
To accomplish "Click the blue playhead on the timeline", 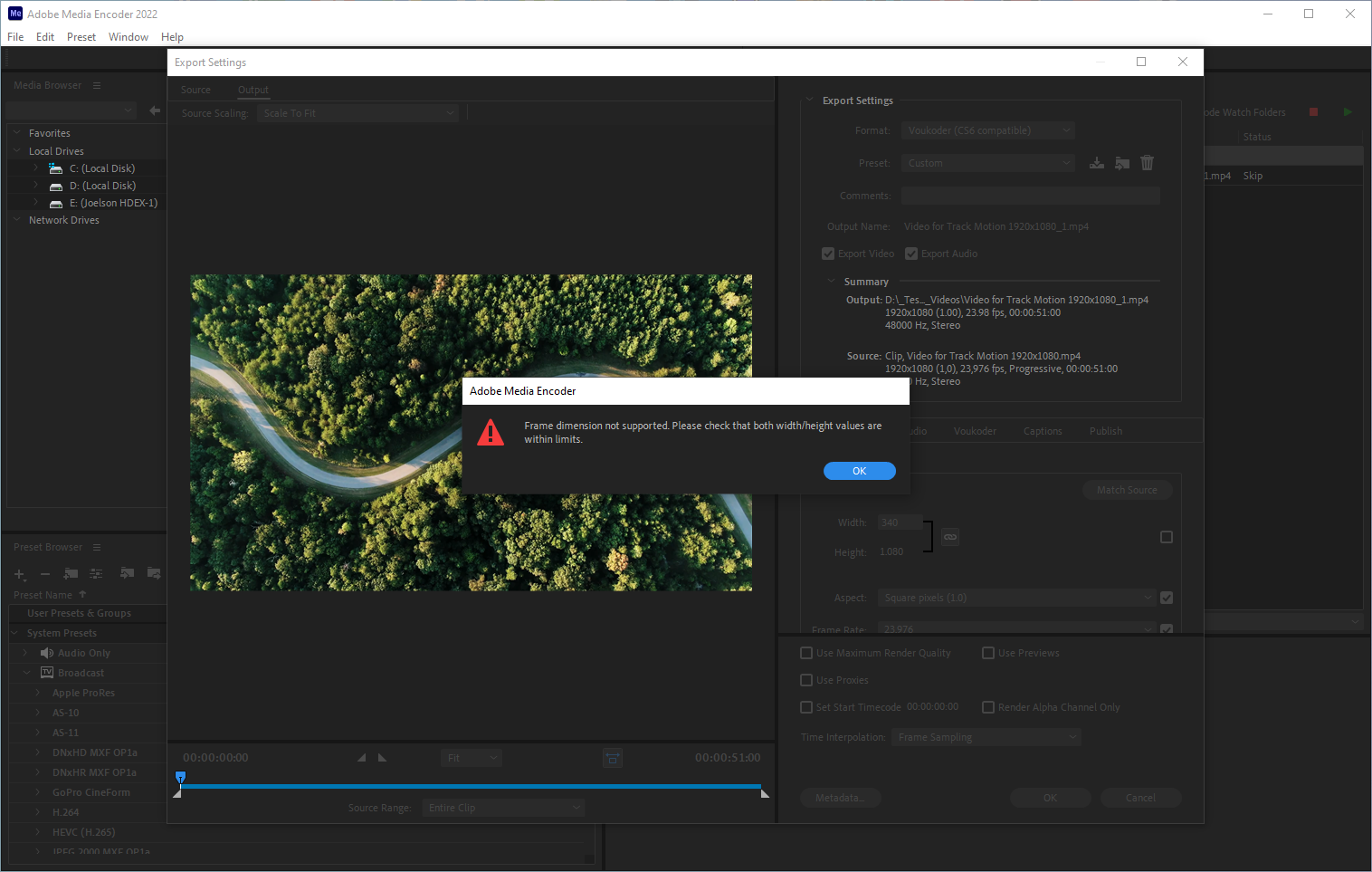I will [x=180, y=777].
